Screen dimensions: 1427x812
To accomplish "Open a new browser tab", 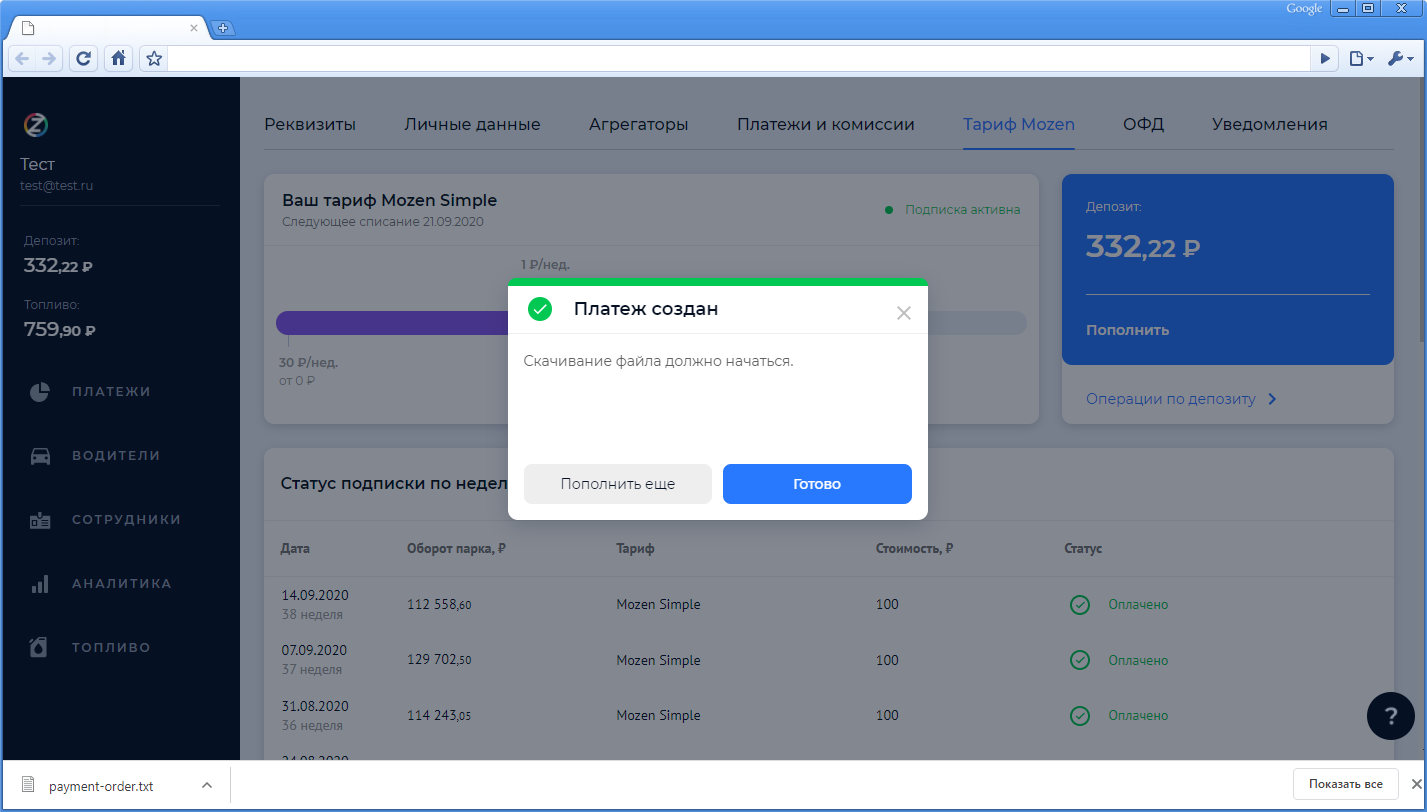I will [x=222, y=28].
